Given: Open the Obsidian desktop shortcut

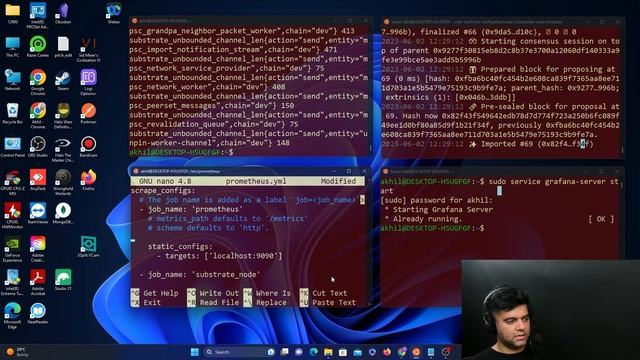Looking at the screenshot, I should coord(63,13).
